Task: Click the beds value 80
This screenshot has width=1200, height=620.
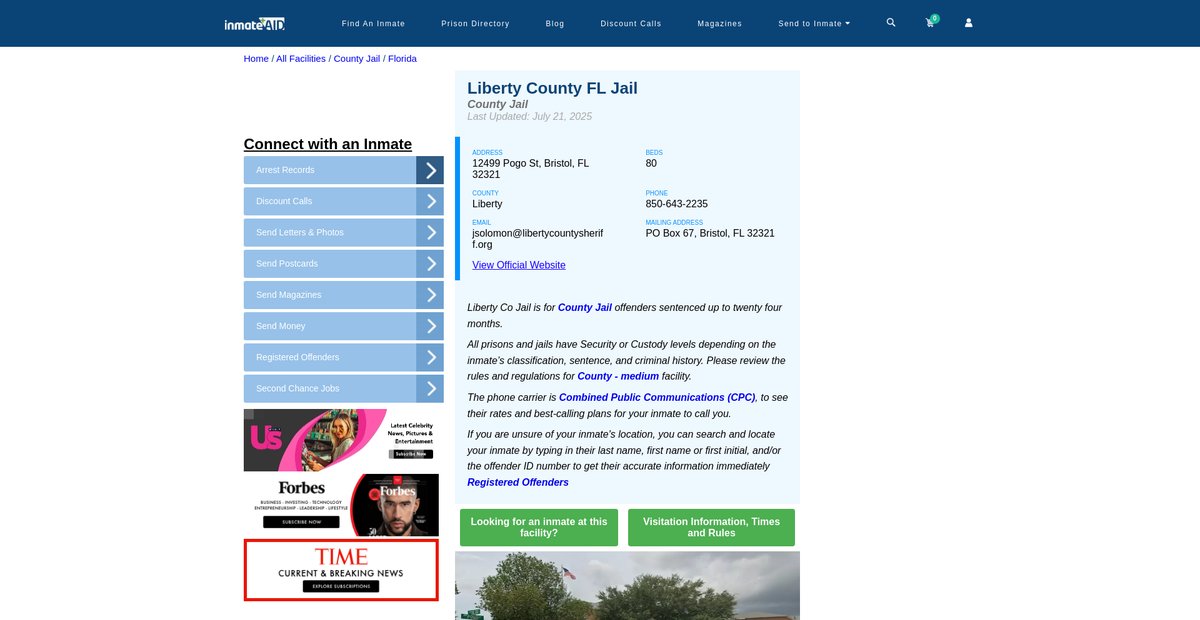Action: point(651,163)
